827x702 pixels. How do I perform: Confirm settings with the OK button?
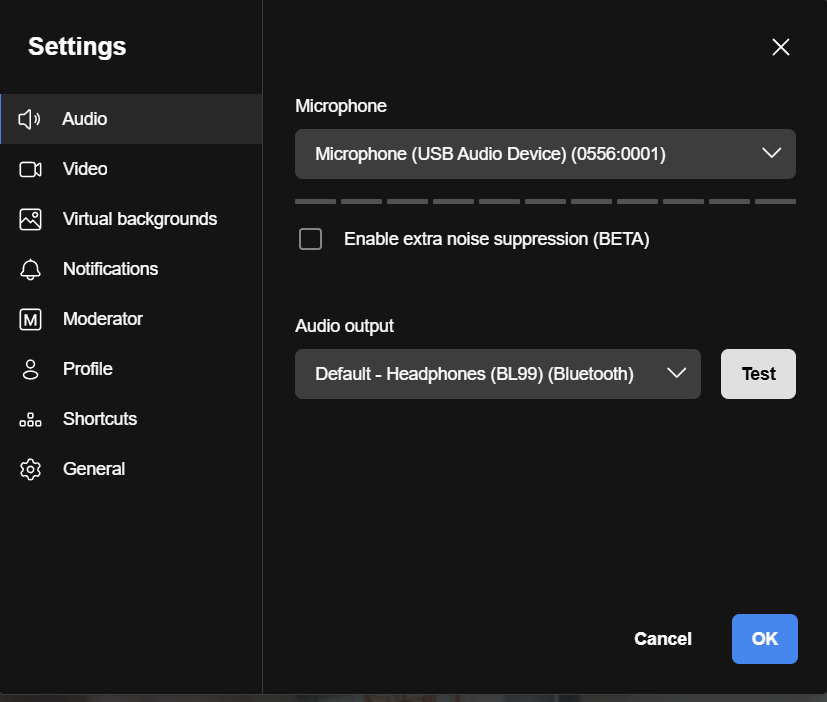764,639
